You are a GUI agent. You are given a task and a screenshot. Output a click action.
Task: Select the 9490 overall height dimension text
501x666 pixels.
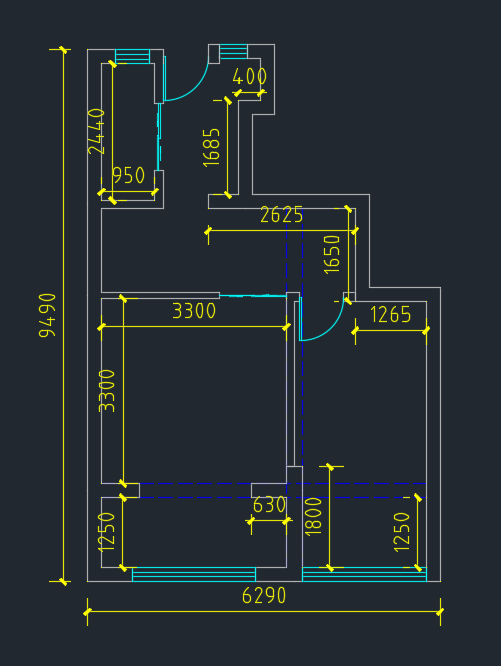tap(47, 315)
